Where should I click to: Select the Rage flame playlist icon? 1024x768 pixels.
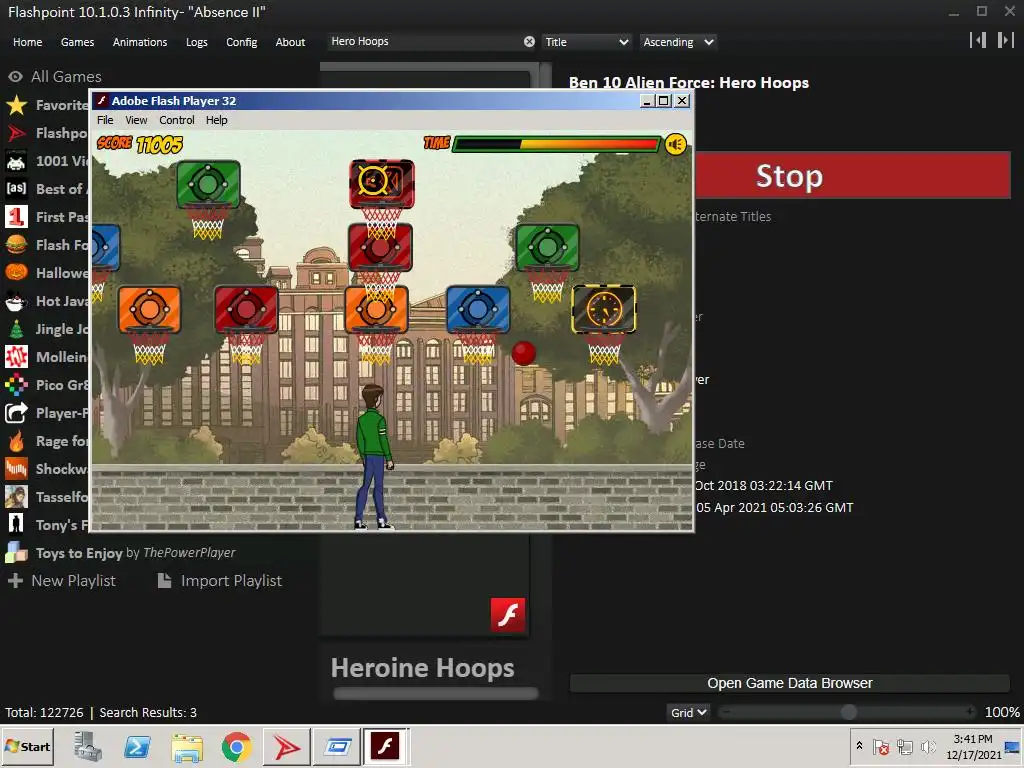click(x=16, y=441)
